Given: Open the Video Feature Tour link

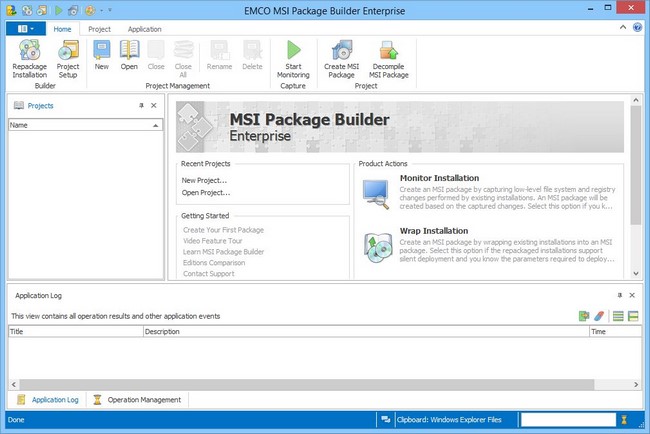Looking at the screenshot, I should [213, 241].
